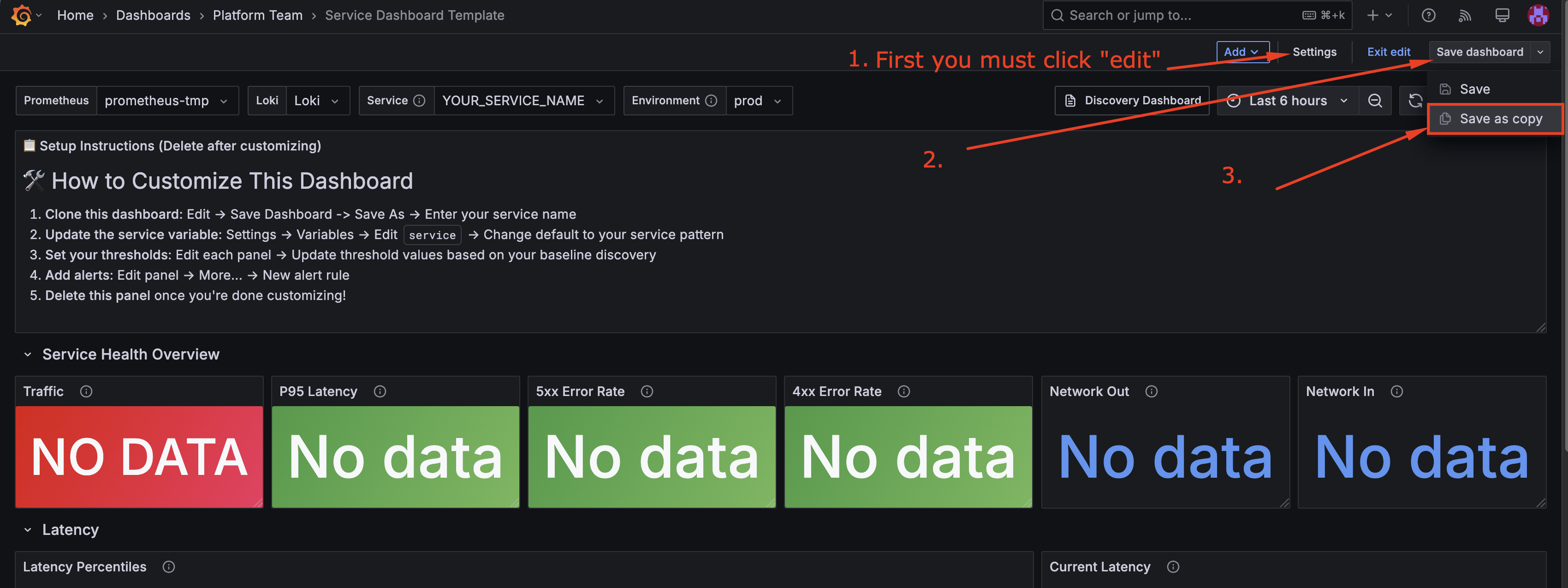Toggle kiosk mode monitor icon

pos(1502,15)
